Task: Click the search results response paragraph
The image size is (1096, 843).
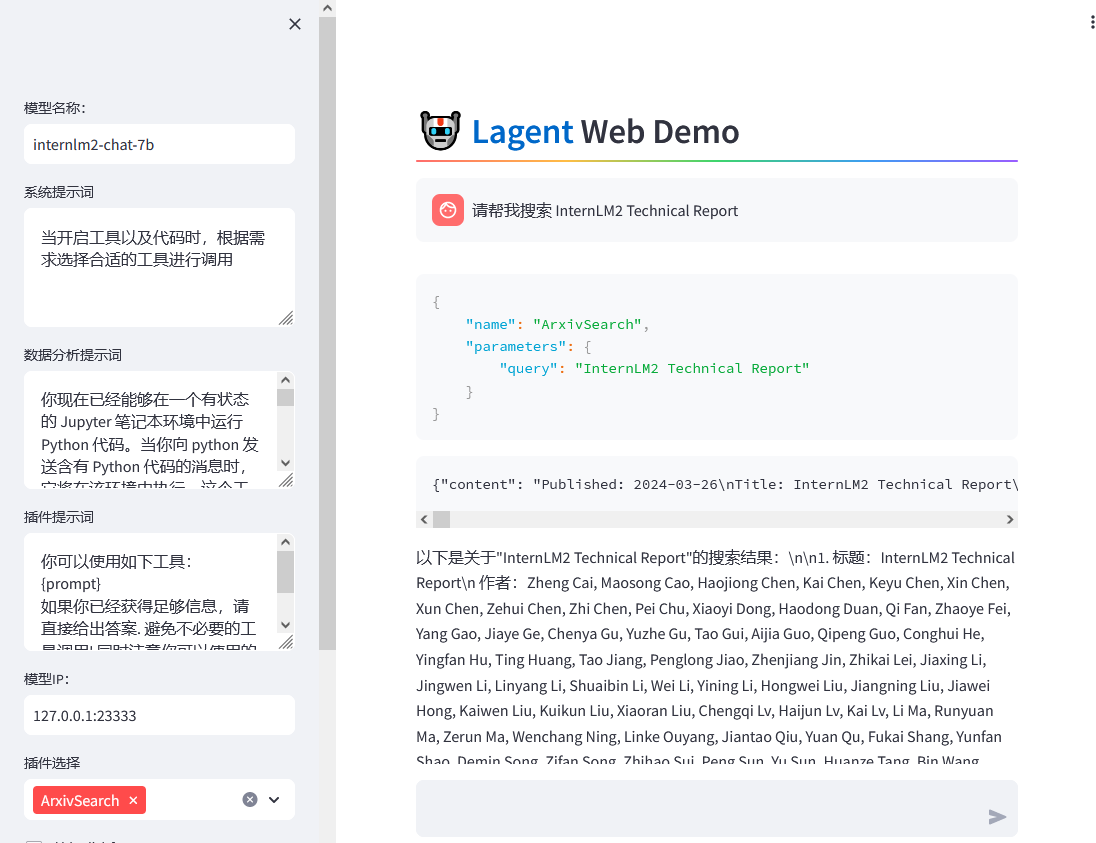Action: pos(715,655)
